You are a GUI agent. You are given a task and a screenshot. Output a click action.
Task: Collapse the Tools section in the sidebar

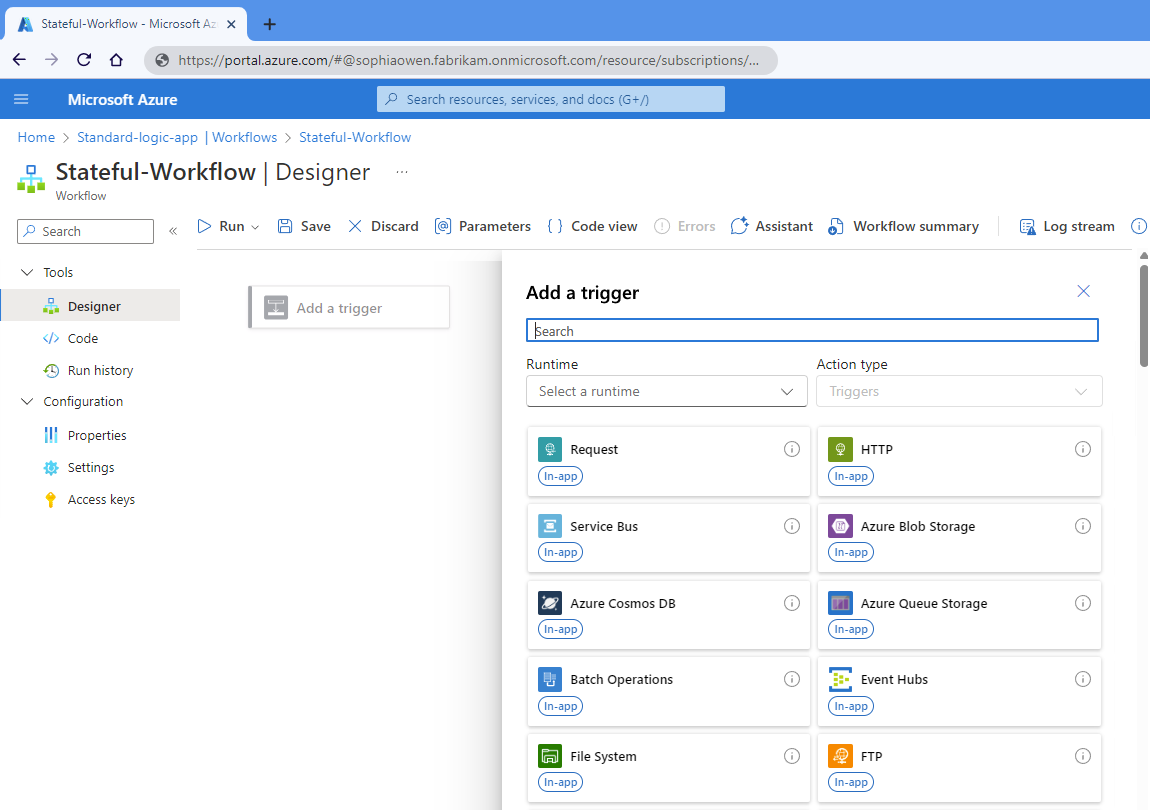pos(27,272)
